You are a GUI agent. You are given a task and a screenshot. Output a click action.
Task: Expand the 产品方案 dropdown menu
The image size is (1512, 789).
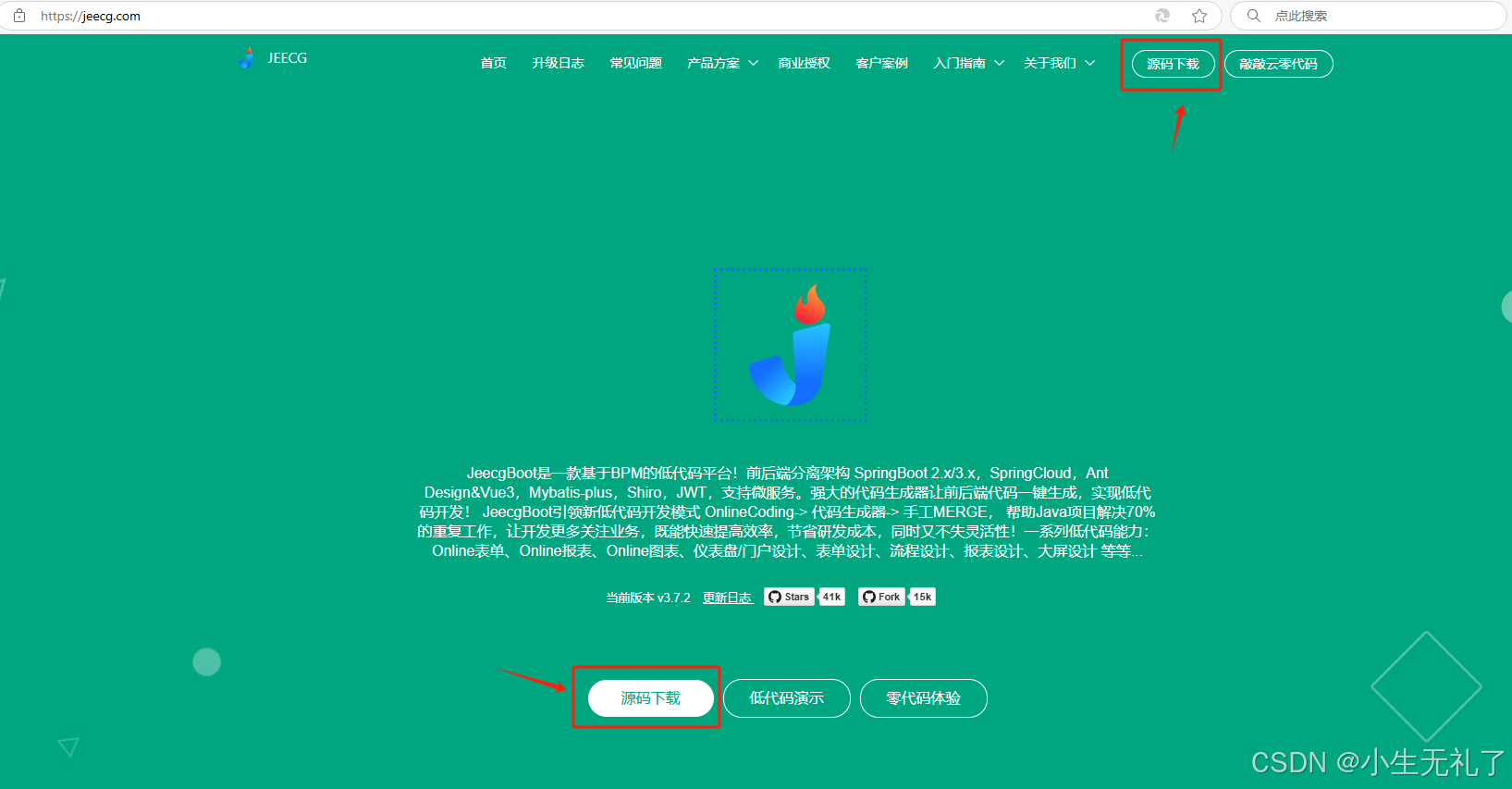(722, 63)
